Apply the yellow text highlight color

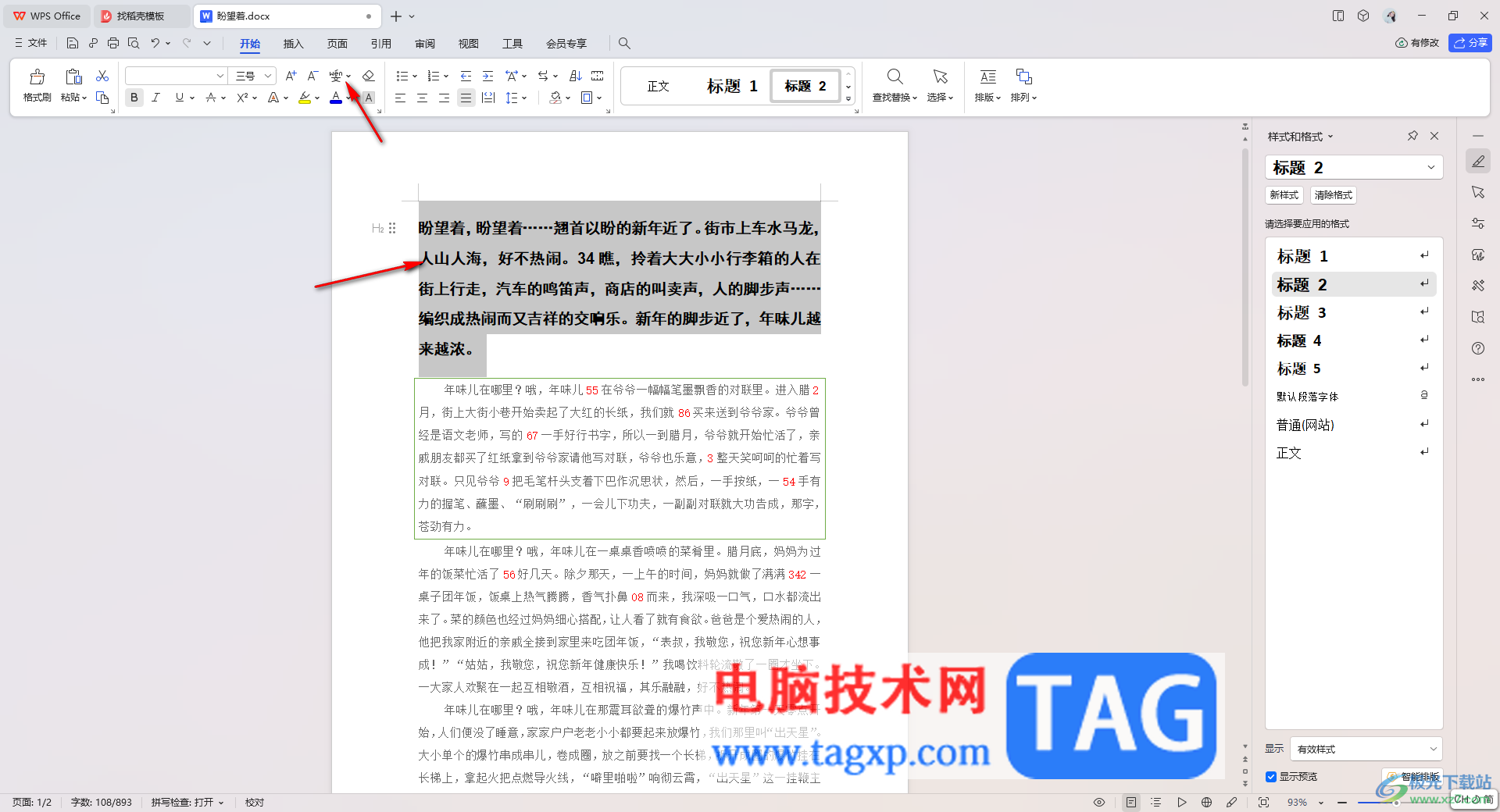305,98
